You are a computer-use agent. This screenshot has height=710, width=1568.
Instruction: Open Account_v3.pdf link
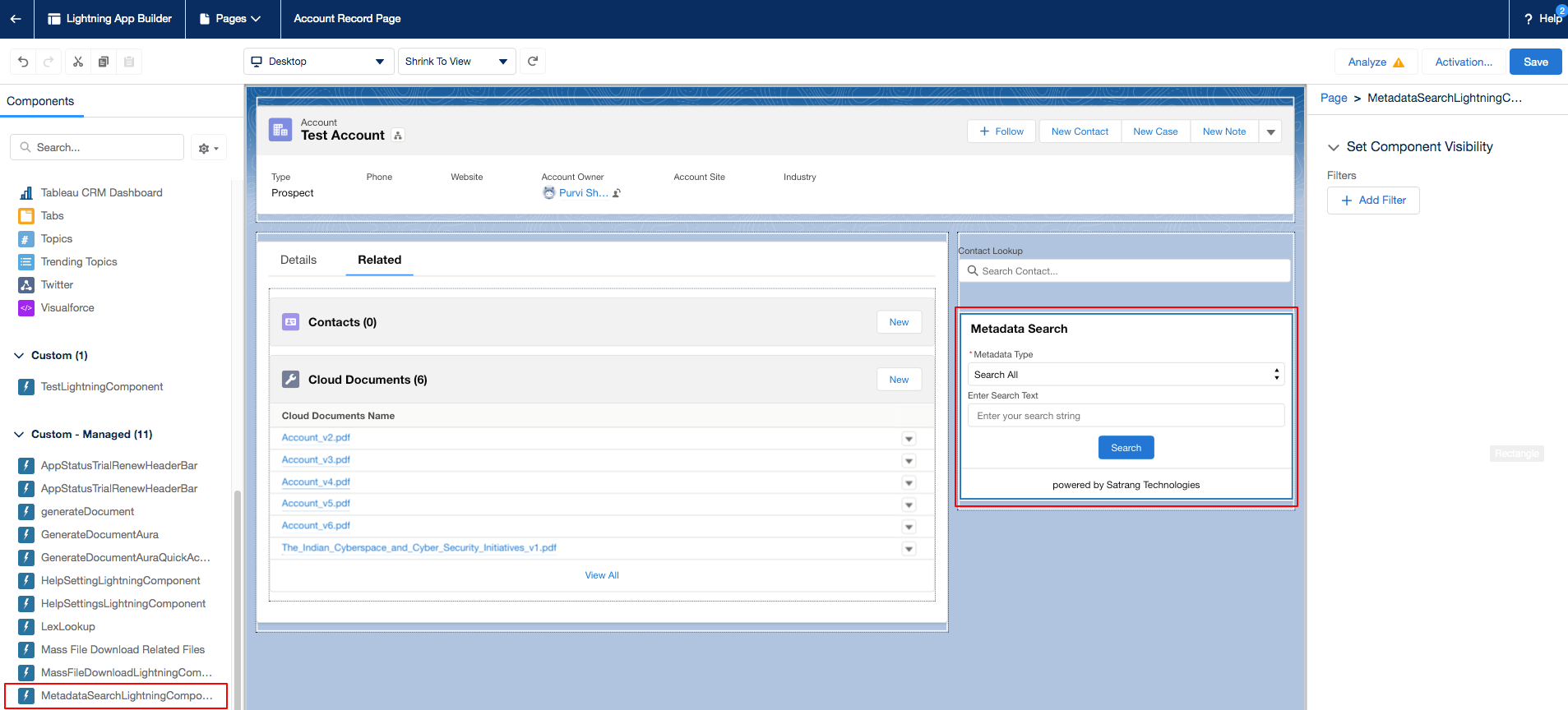click(316, 460)
